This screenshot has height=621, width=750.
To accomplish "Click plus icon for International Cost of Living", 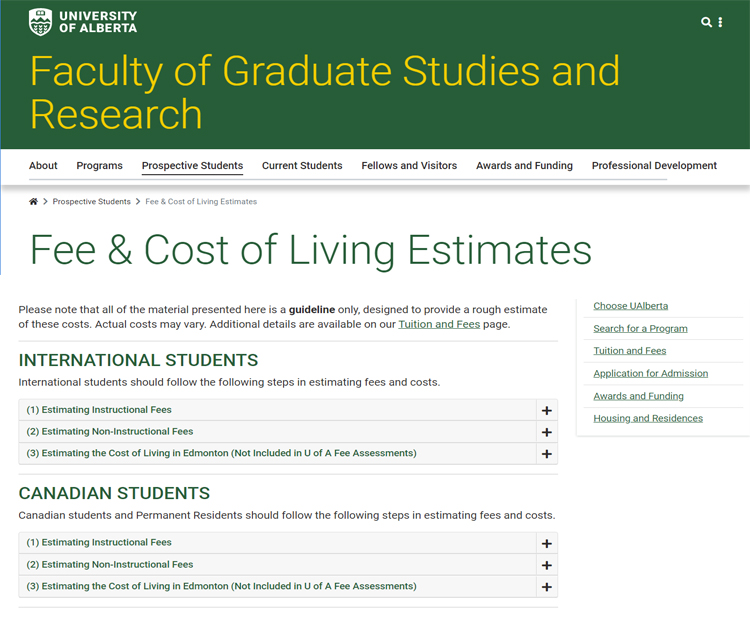I will click(x=547, y=454).
